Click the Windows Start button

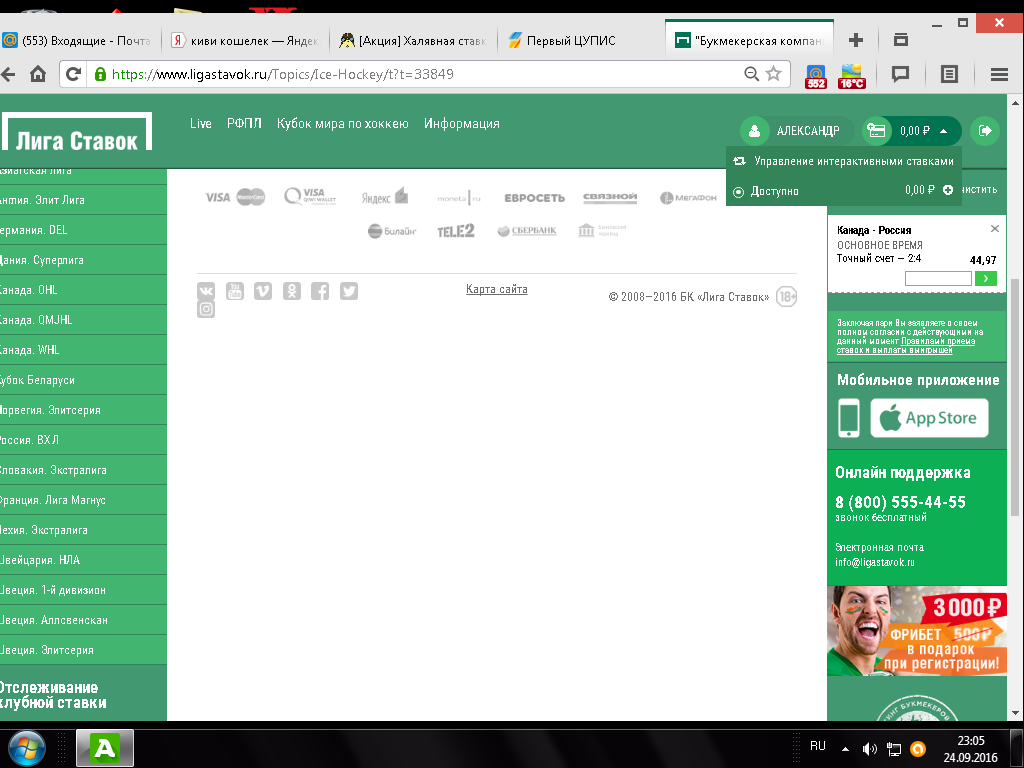pos(27,748)
